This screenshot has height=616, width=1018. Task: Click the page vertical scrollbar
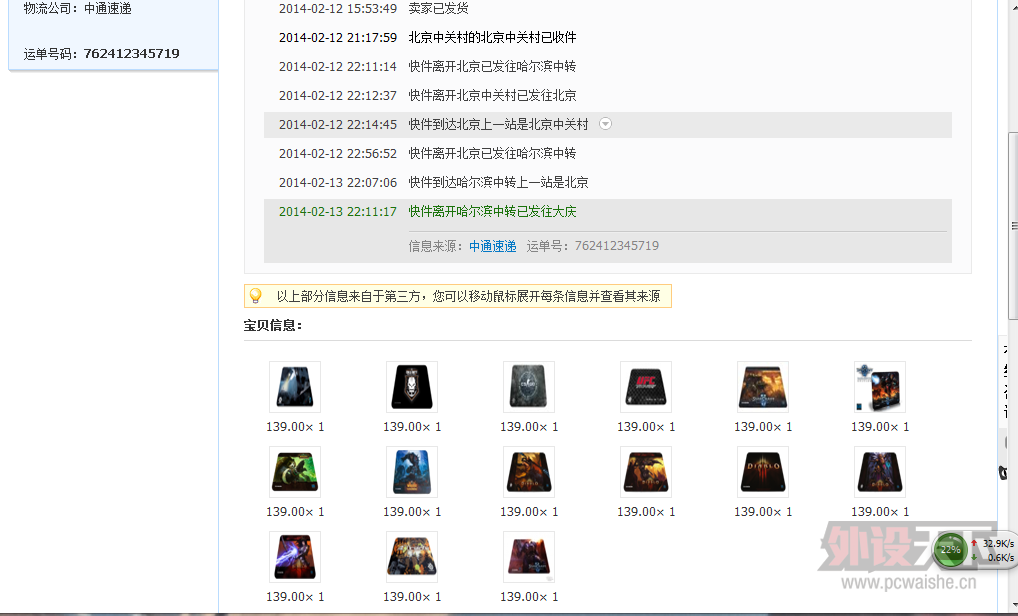click(1013, 226)
